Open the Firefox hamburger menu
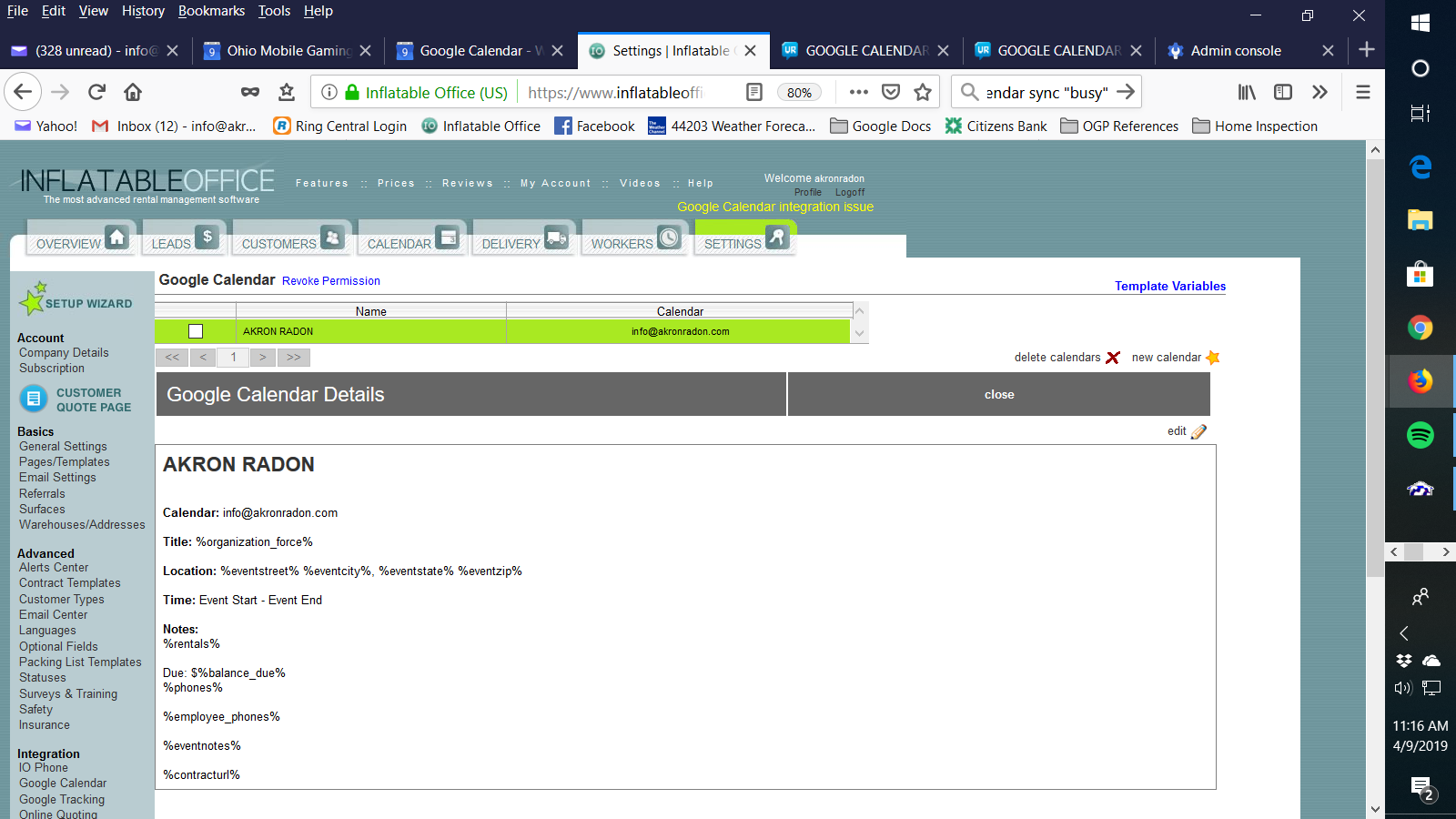 pos(1362,92)
